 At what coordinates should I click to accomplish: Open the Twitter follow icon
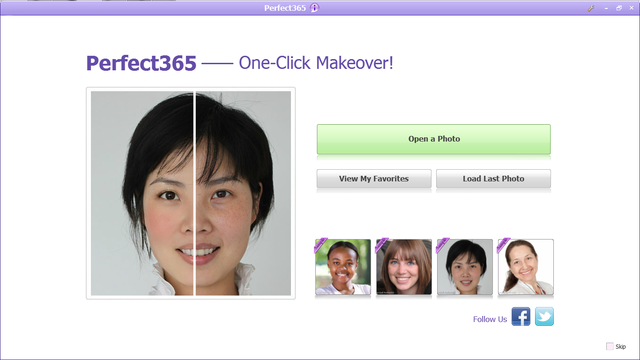tap(544, 317)
